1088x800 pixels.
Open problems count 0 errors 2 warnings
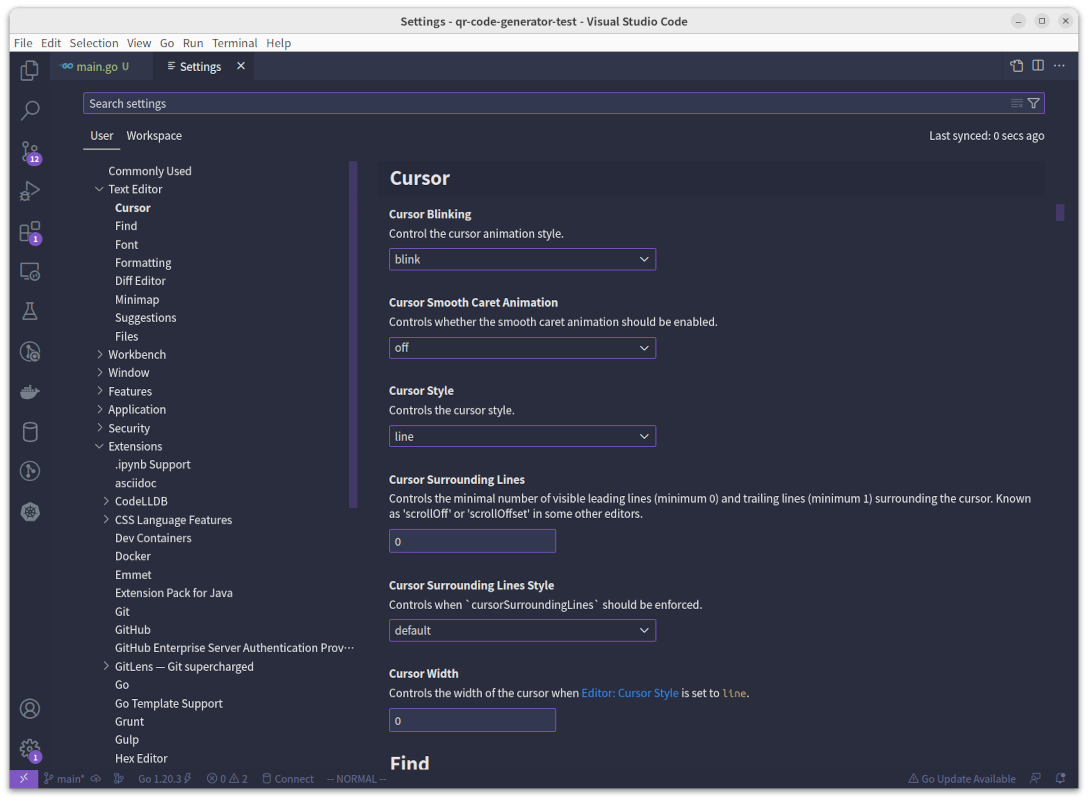click(227, 778)
